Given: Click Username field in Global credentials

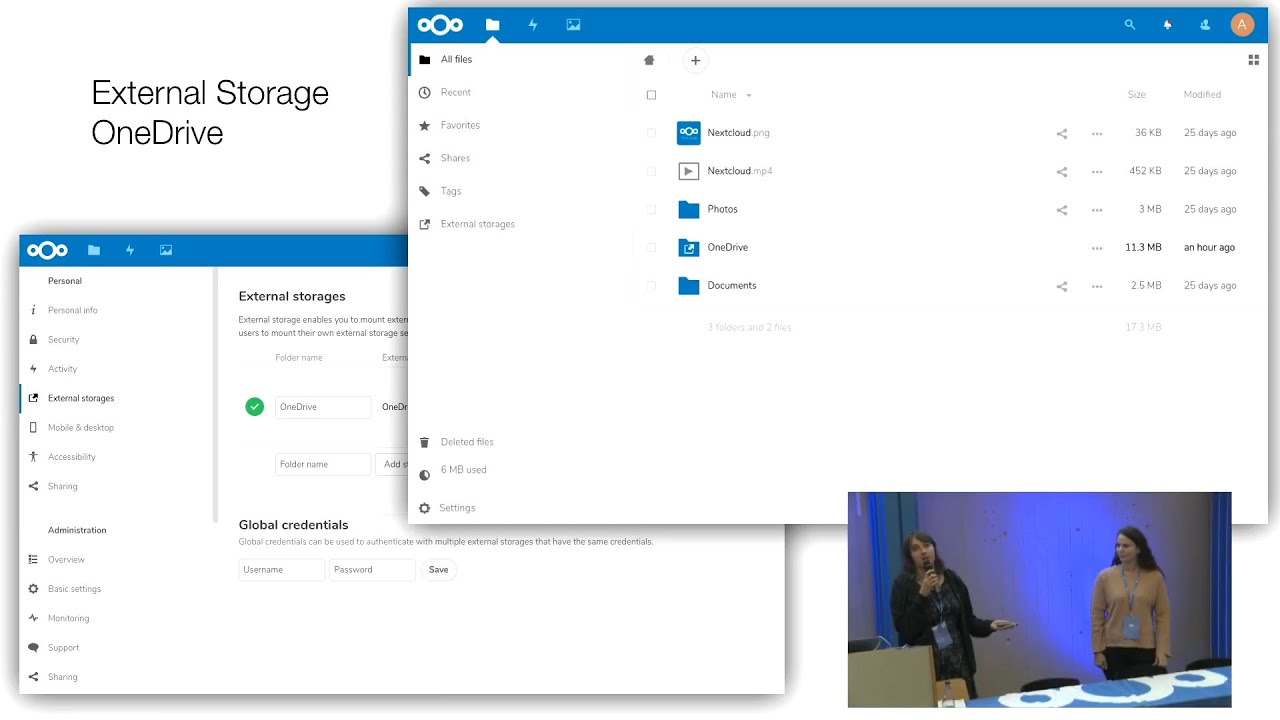Looking at the screenshot, I should coord(282,570).
